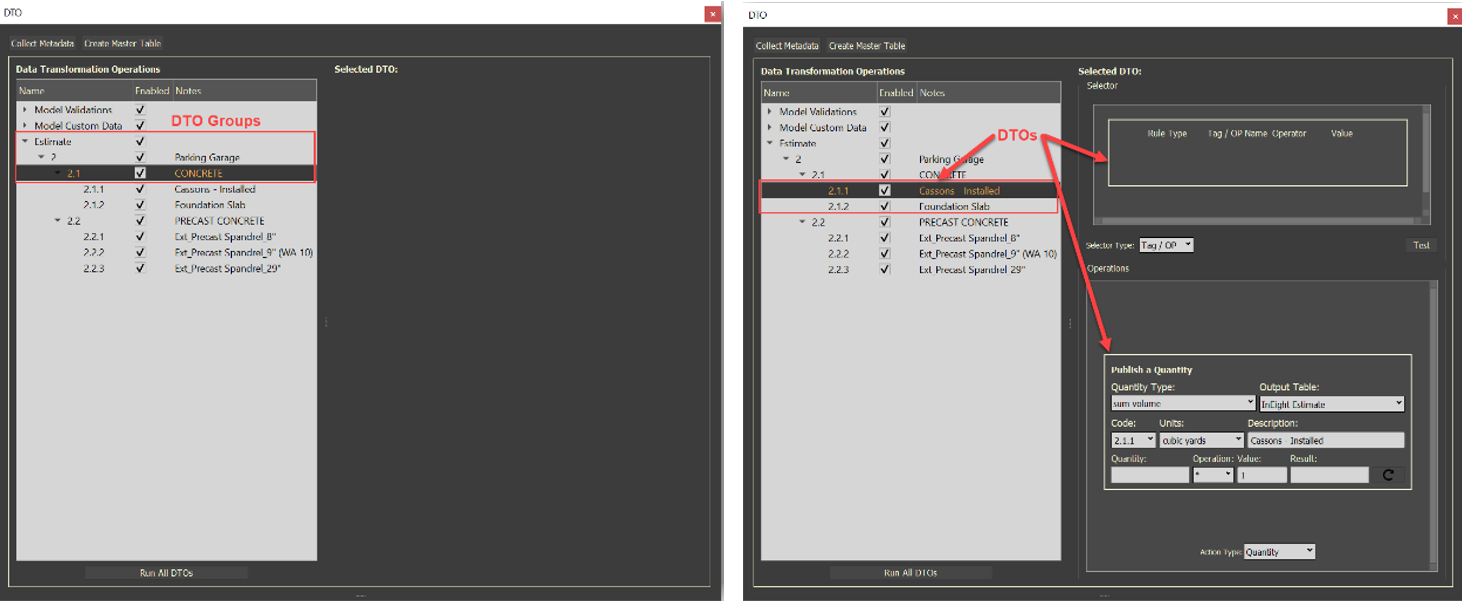Select 2.1.2 Foundation Slab in right window

point(911,206)
